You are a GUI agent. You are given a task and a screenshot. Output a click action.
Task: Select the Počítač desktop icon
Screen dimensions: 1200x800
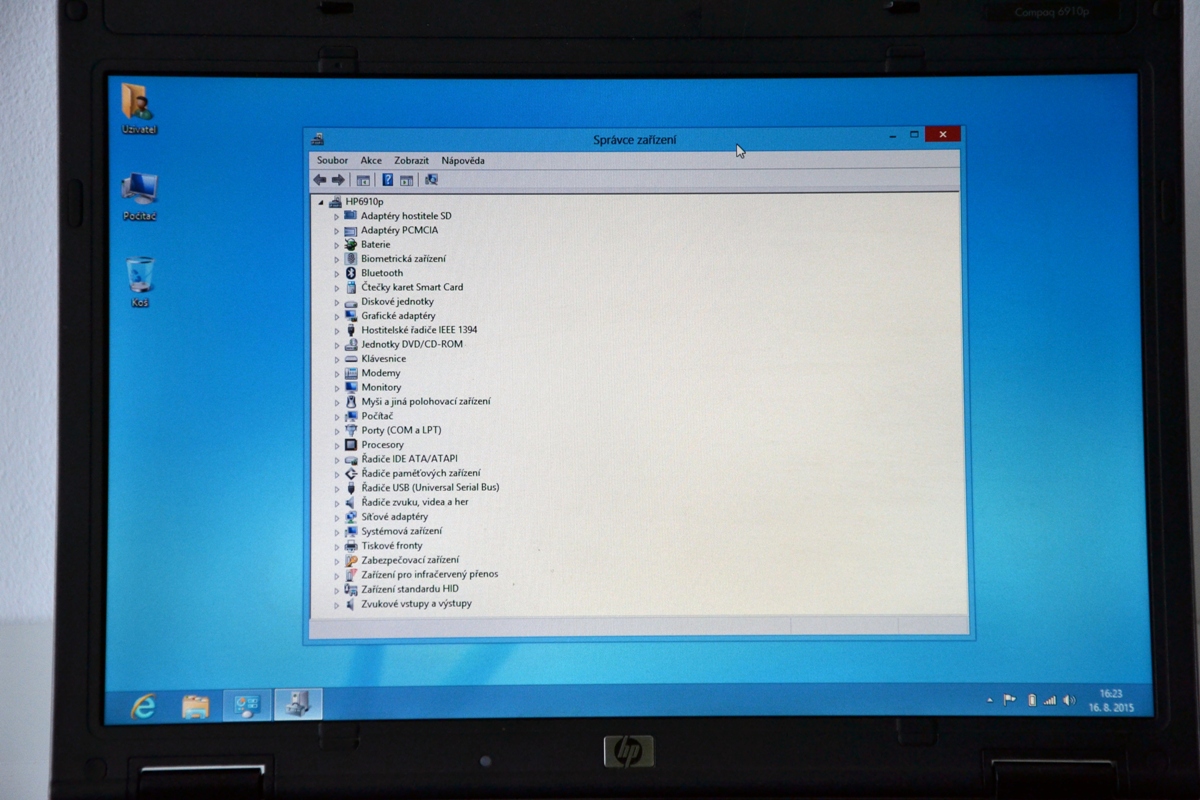(x=139, y=194)
